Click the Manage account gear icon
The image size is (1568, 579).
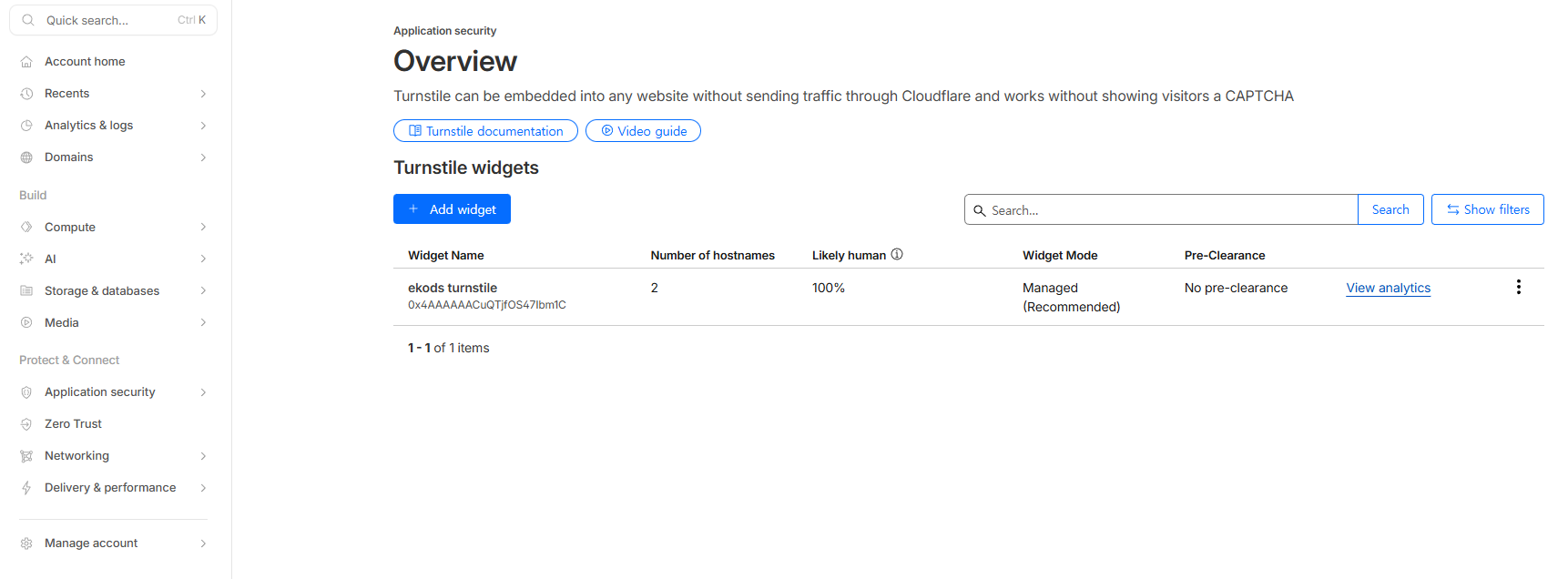click(26, 543)
